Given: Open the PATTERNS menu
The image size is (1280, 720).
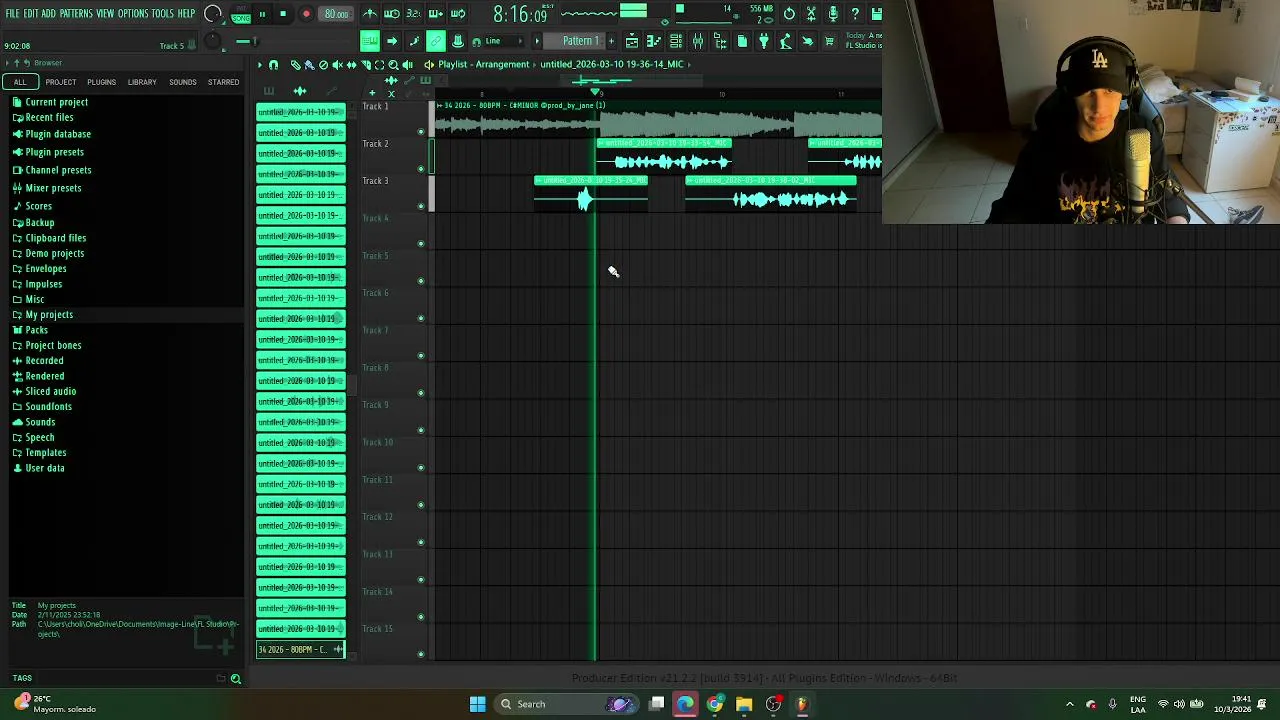Looking at the screenshot, I should [x=76, y=14].
